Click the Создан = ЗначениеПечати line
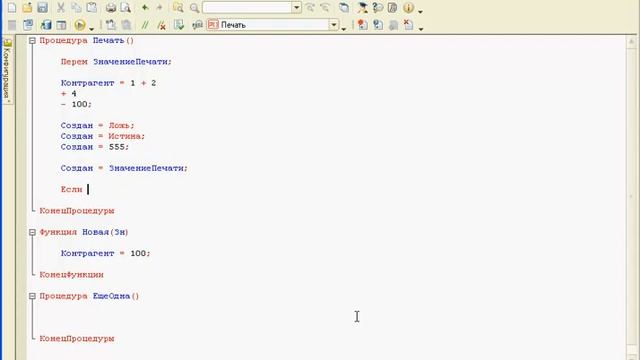640x360 pixels. pos(124,168)
